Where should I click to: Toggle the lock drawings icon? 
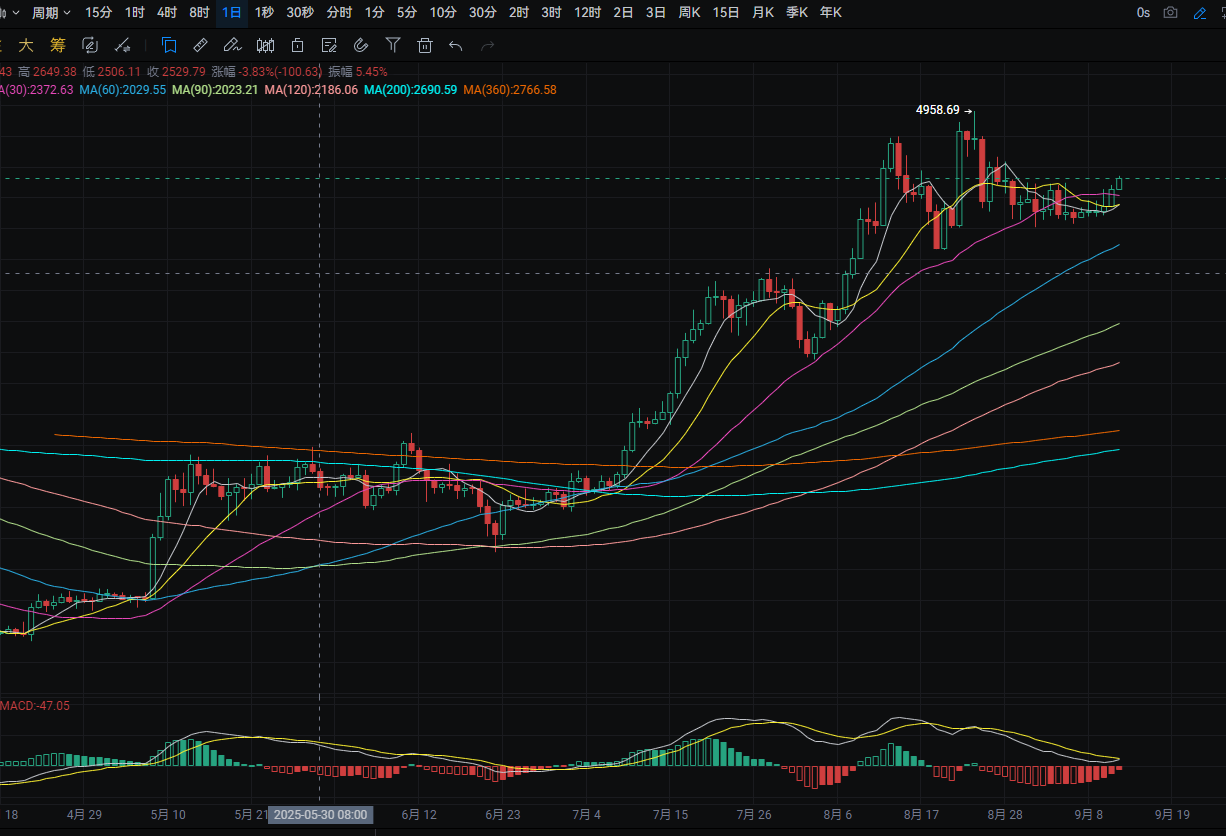(x=297, y=45)
